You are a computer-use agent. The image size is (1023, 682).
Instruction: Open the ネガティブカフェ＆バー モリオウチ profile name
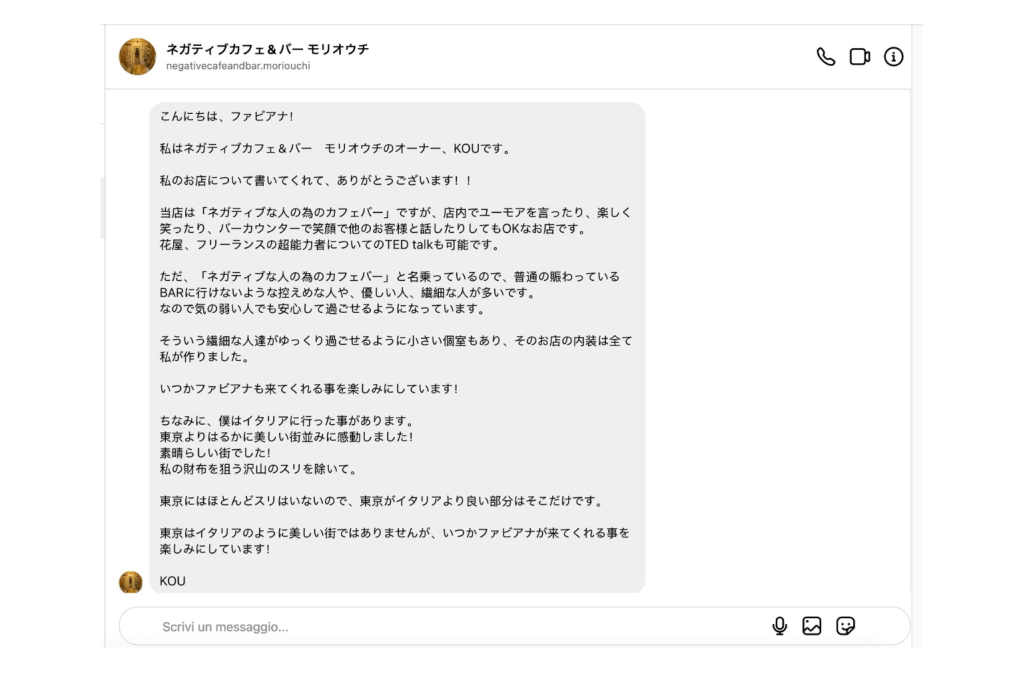pos(268,49)
